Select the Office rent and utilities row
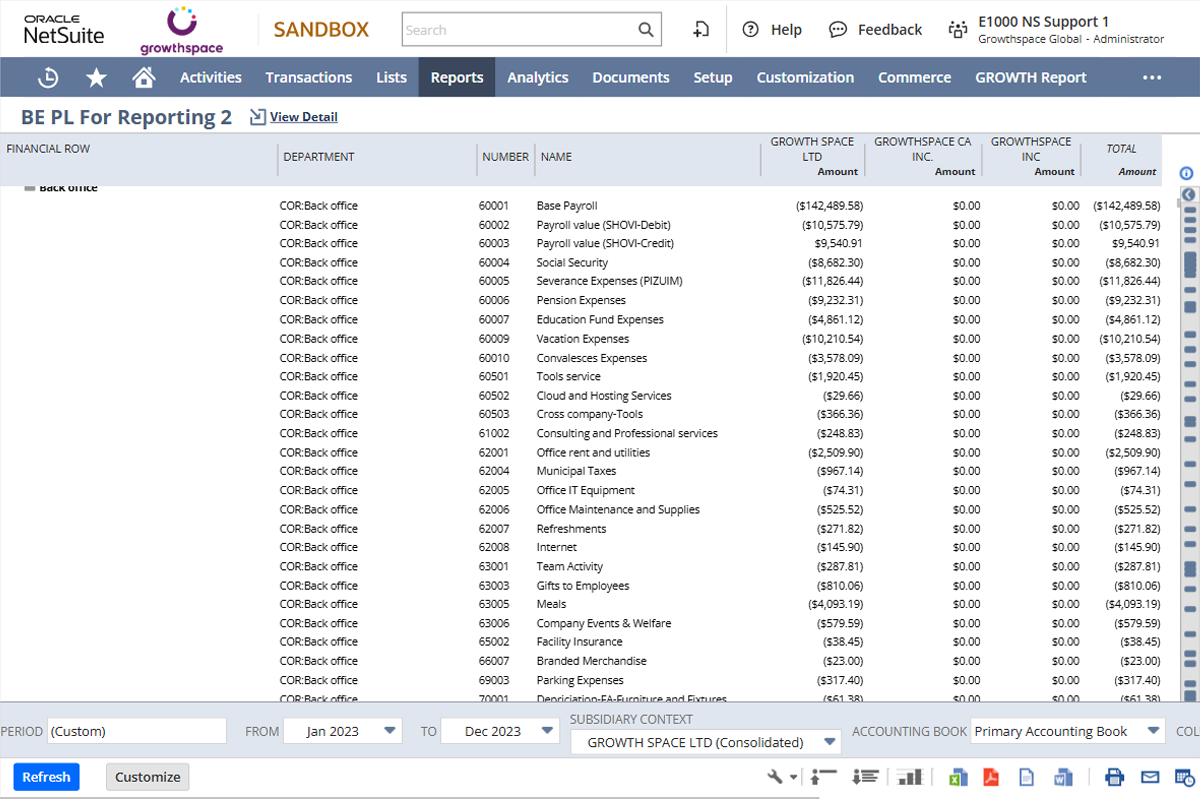Viewport: 1200px width, 799px height. pyautogui.click(x=593, y=453)
